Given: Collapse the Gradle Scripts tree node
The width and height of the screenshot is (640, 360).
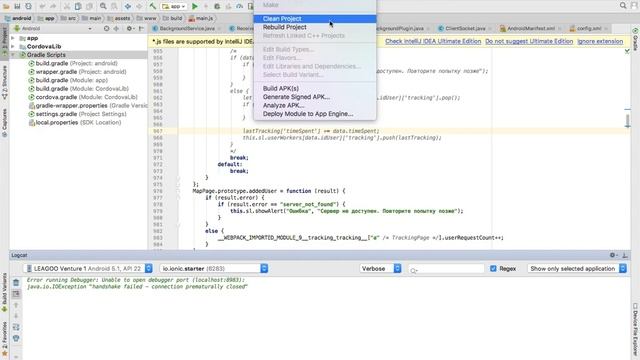Looking at the screenshot, I should tap(13, 55).
